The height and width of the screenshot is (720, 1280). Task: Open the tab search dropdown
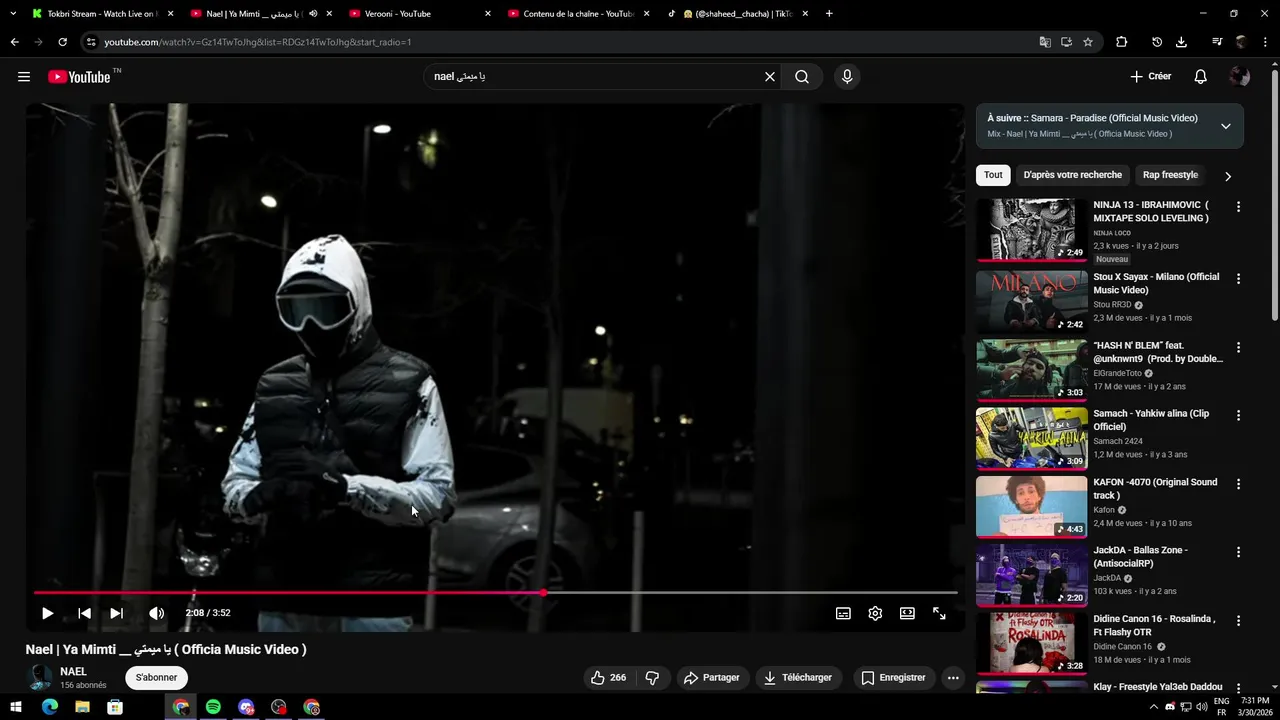[13, 14]
